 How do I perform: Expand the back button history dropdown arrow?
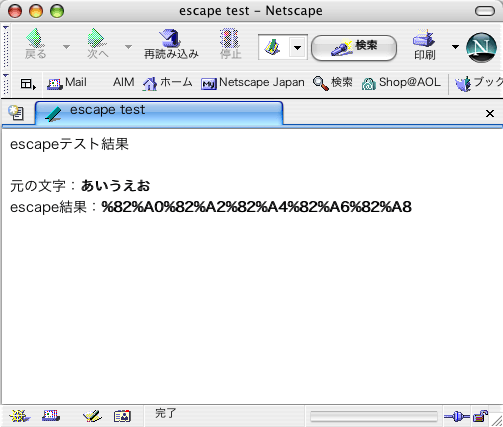click(x=66, y=47)
